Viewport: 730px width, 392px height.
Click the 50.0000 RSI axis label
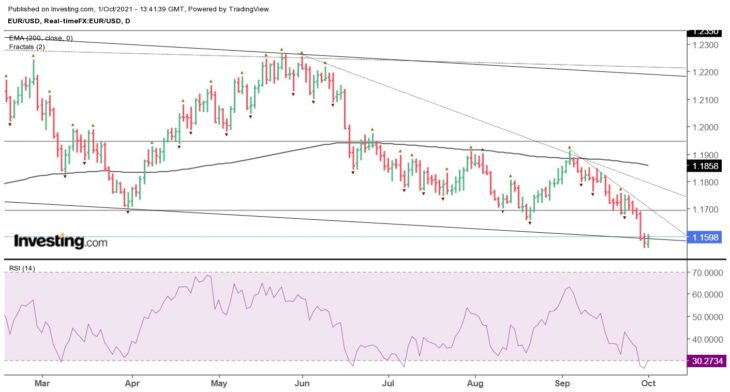click(x=708, y=317)
